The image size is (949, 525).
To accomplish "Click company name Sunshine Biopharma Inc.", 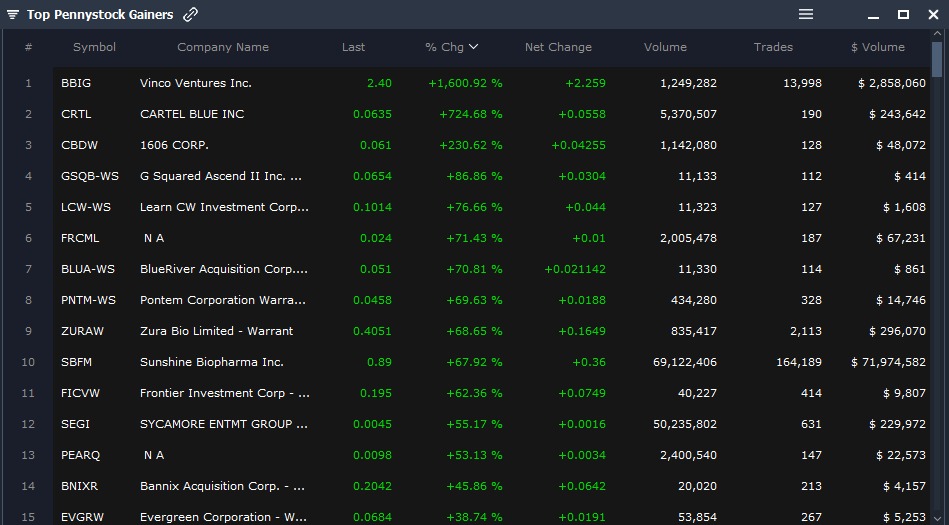I will tap(212, 362).
